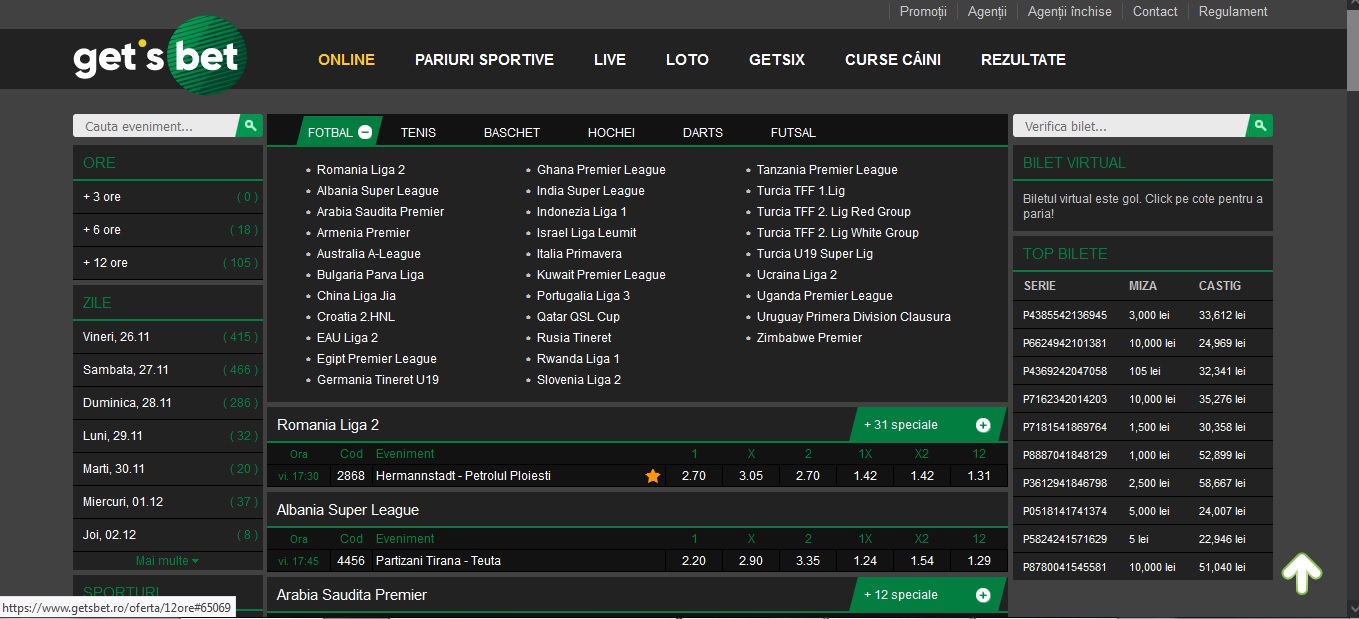Filter events by + 12 ore
Viewport: 1359px width, 619px height.
pos(168,263)
